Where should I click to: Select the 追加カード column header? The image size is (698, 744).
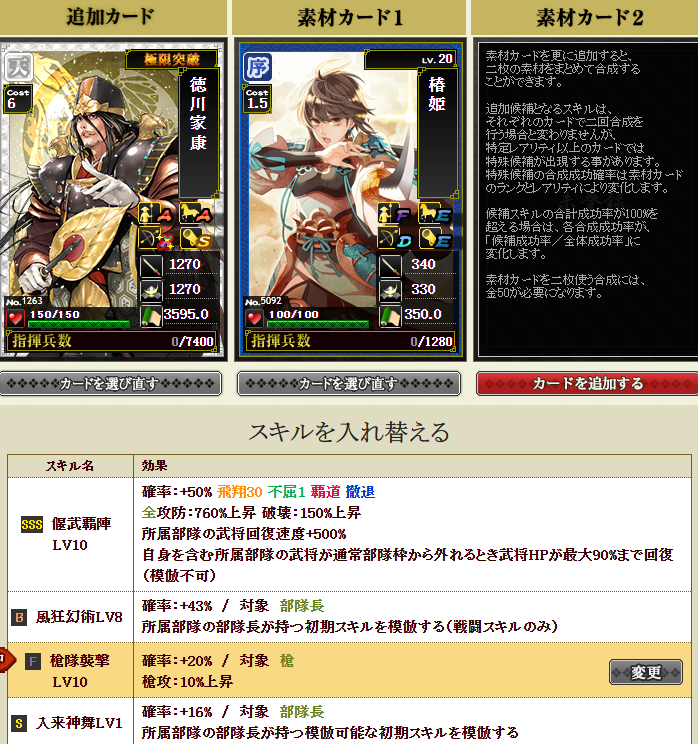point(112,18)
